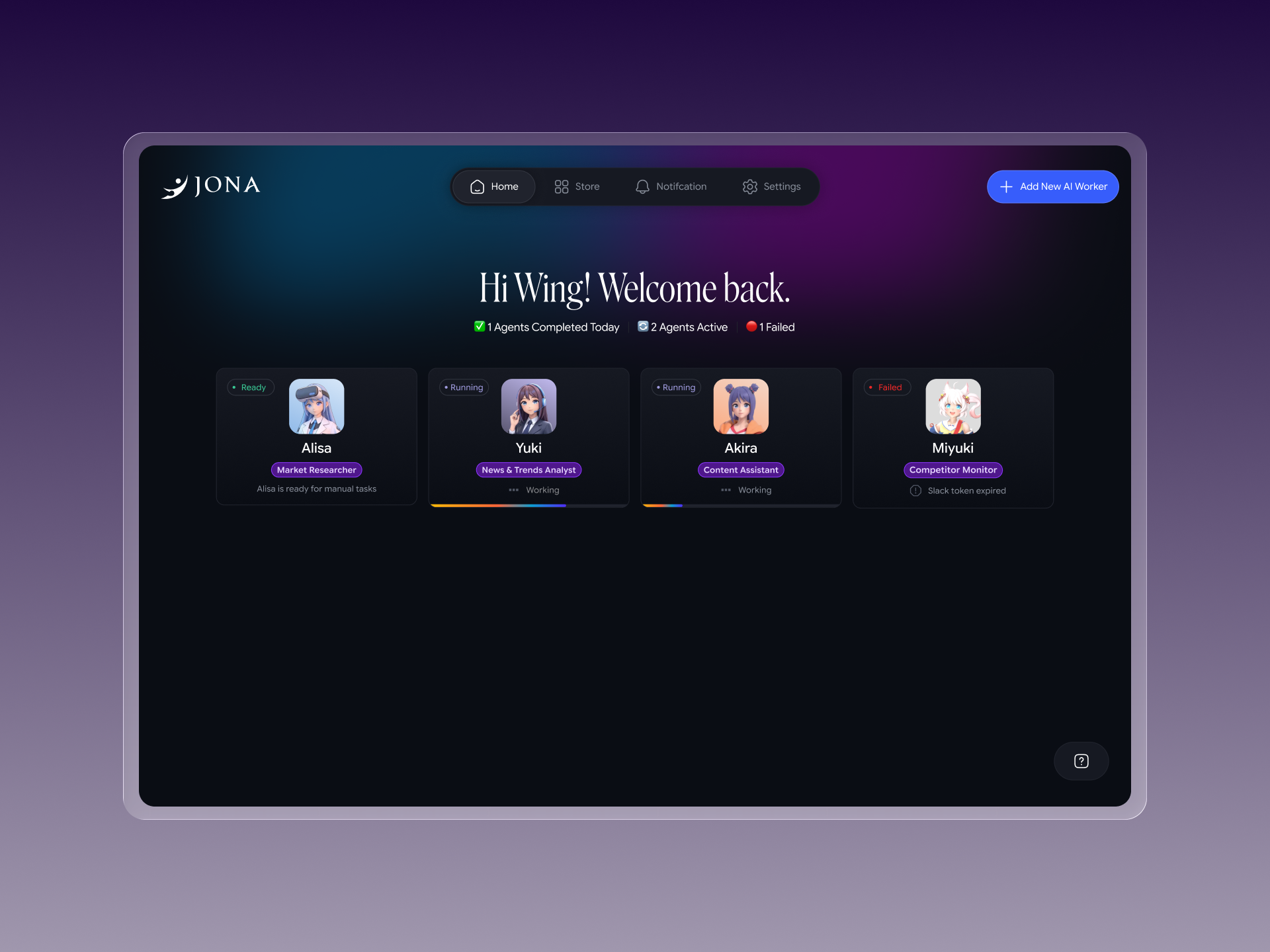Click the Competitor Monitor tag

point(953,470)
